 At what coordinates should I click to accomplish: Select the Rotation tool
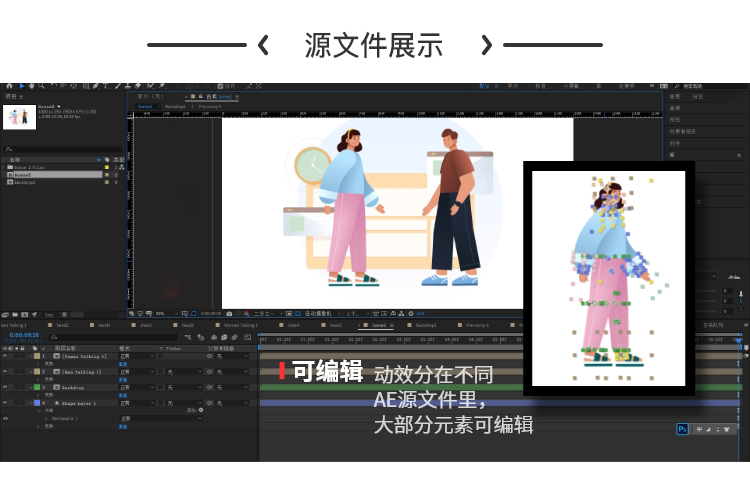pyautogui.click(x=54, y=86)
